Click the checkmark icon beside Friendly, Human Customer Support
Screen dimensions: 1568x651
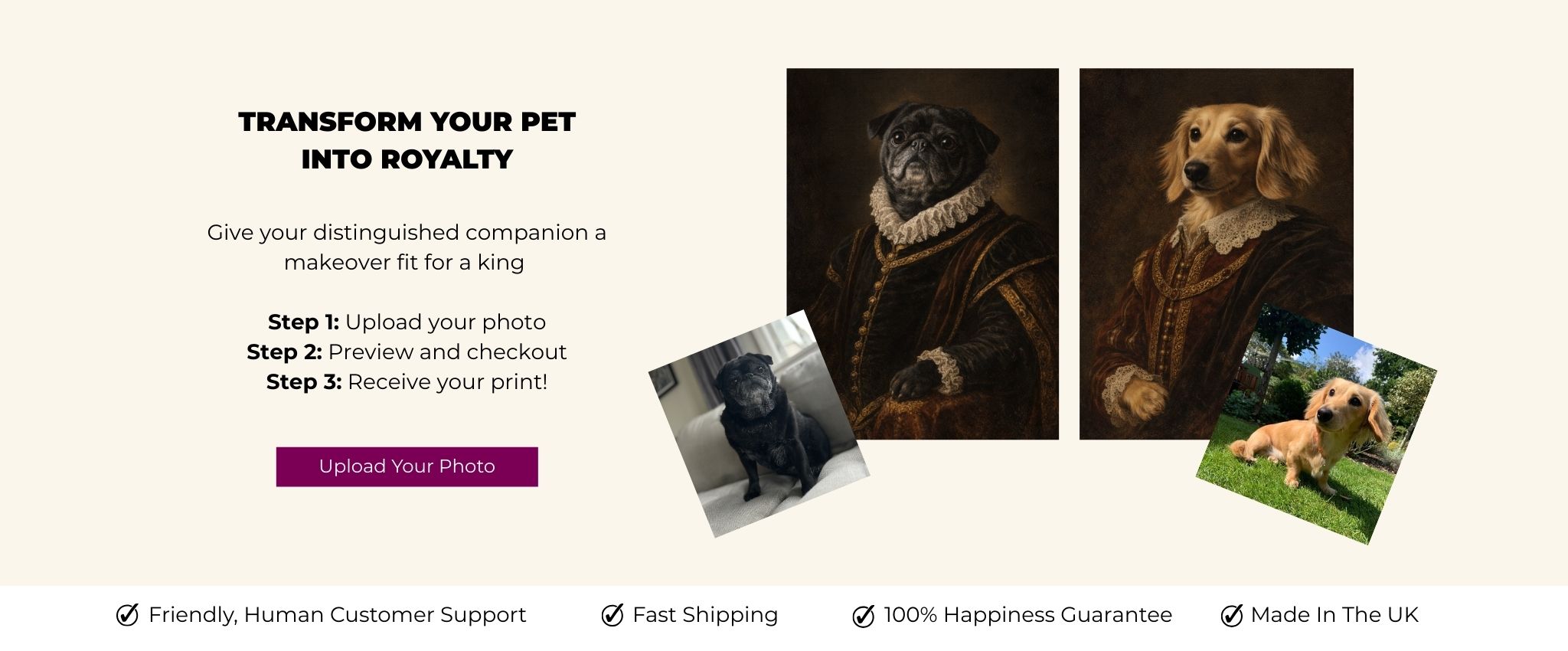coord(127,615)
